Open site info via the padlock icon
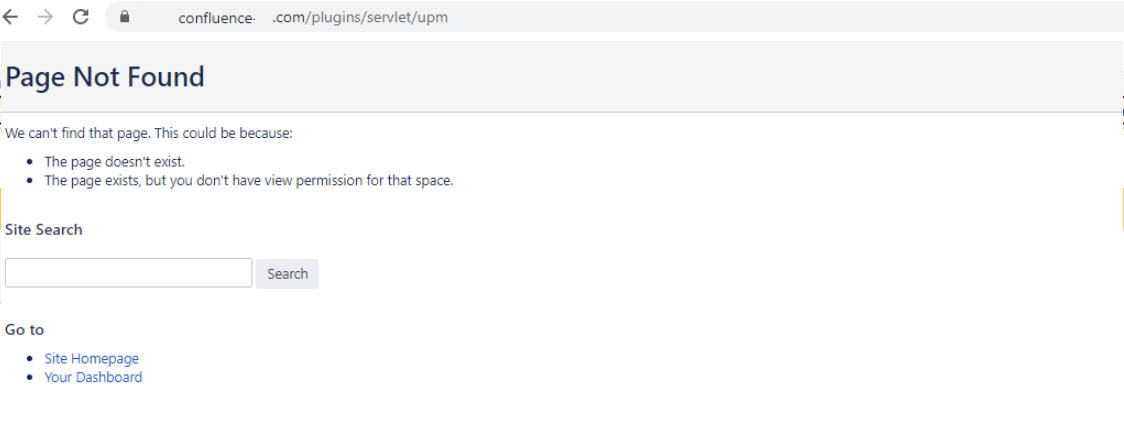Image resolution: width=1124 pixels, height=440 pixels. click(125, 16)
